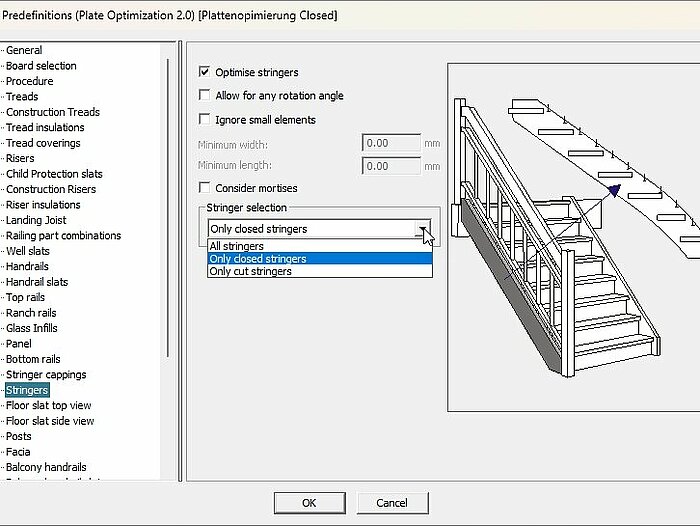Pick Only cut stringers option
Screen dimensions: 700x526
pos(320,271)
